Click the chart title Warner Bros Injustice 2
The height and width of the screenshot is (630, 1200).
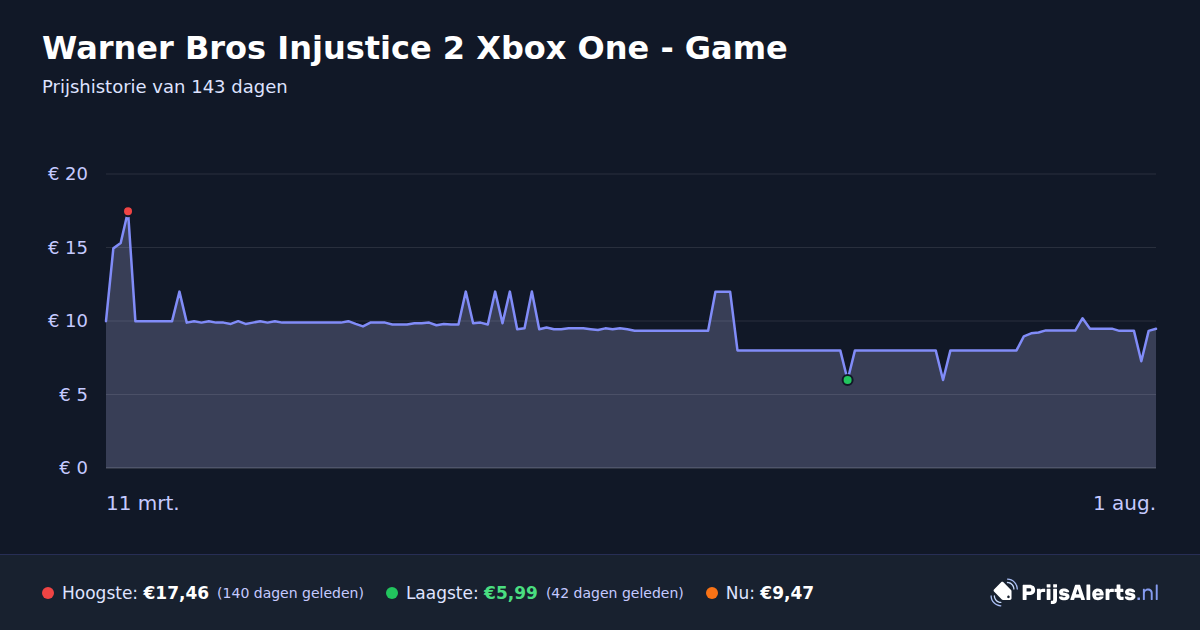pos(415,48)
